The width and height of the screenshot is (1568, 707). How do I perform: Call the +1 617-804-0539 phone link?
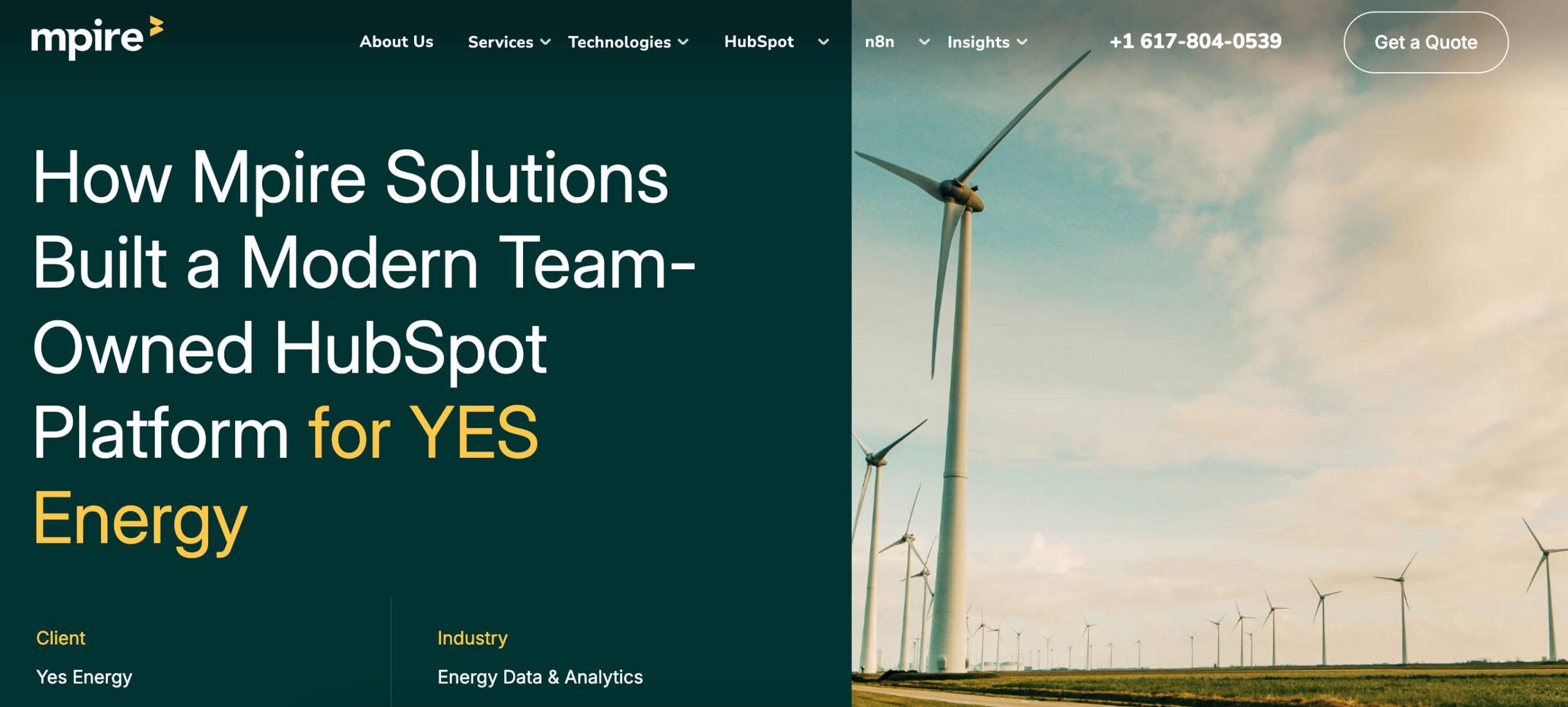1195,41
